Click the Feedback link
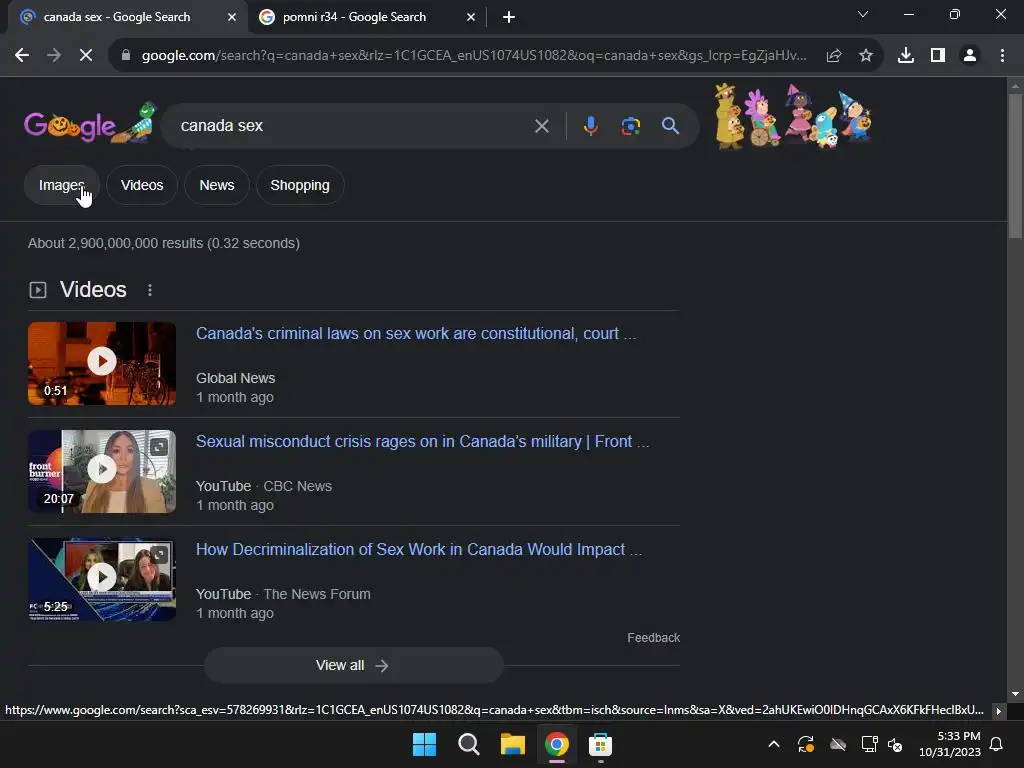The image size is (1024, 768). tap(653, 638)
